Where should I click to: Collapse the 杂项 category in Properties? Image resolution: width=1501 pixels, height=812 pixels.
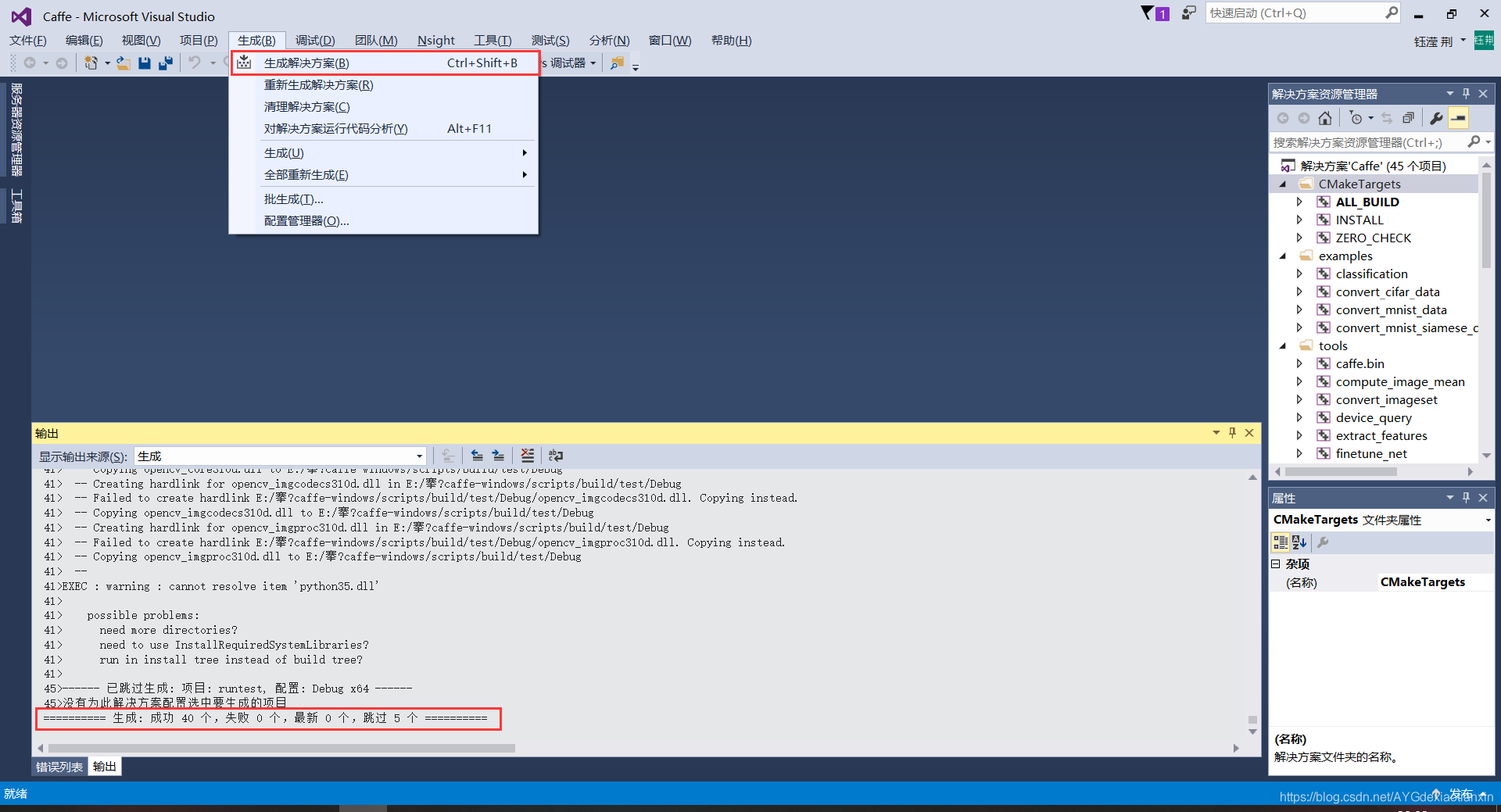point(1276,563)
